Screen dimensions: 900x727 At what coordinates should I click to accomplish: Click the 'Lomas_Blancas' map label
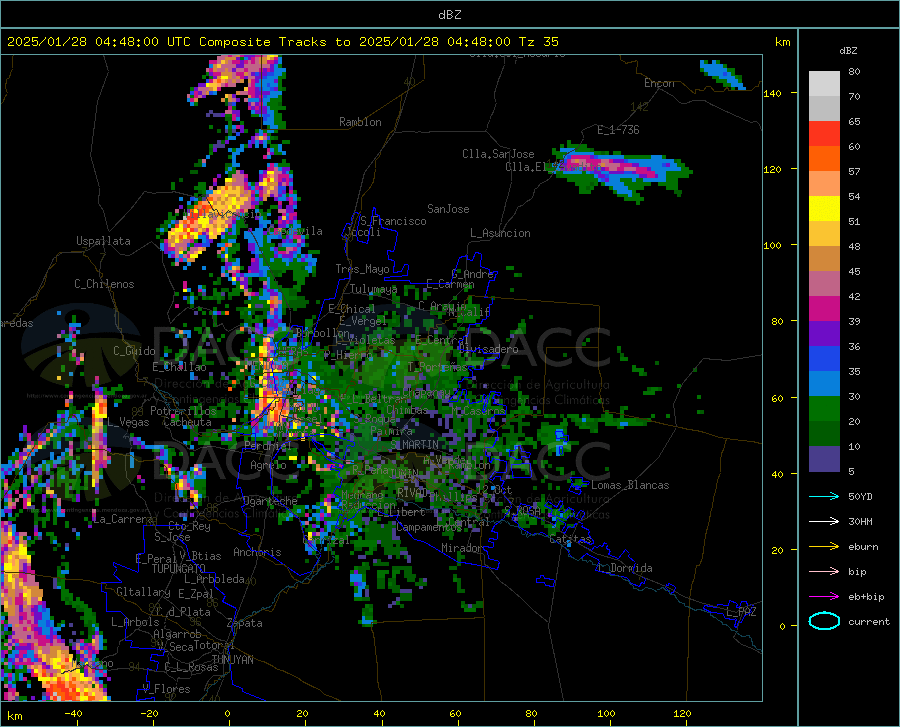(630, 485)
